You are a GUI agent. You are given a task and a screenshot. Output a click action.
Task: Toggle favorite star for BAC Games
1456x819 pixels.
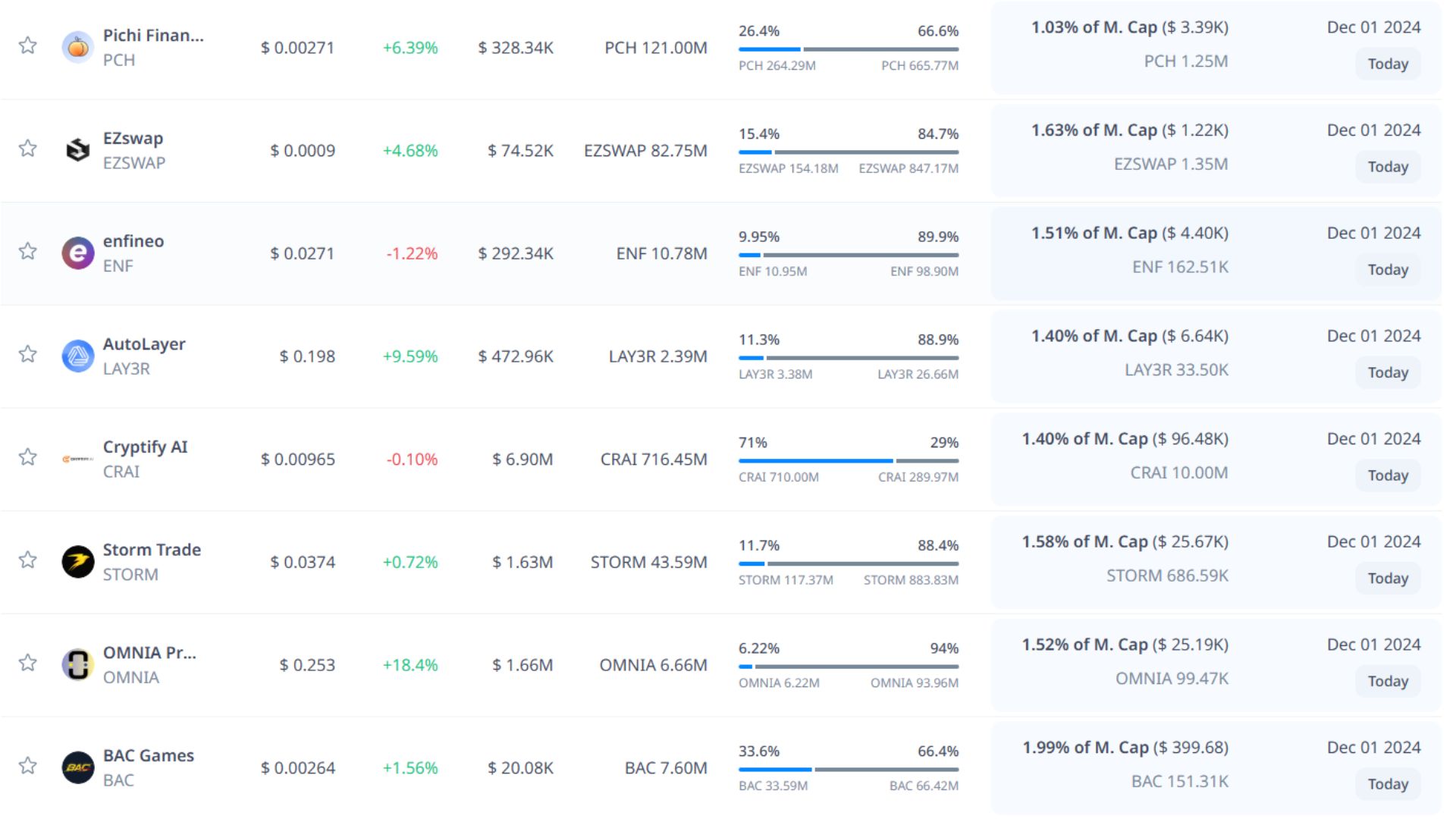pyautogui.click(x=28, y=765)
